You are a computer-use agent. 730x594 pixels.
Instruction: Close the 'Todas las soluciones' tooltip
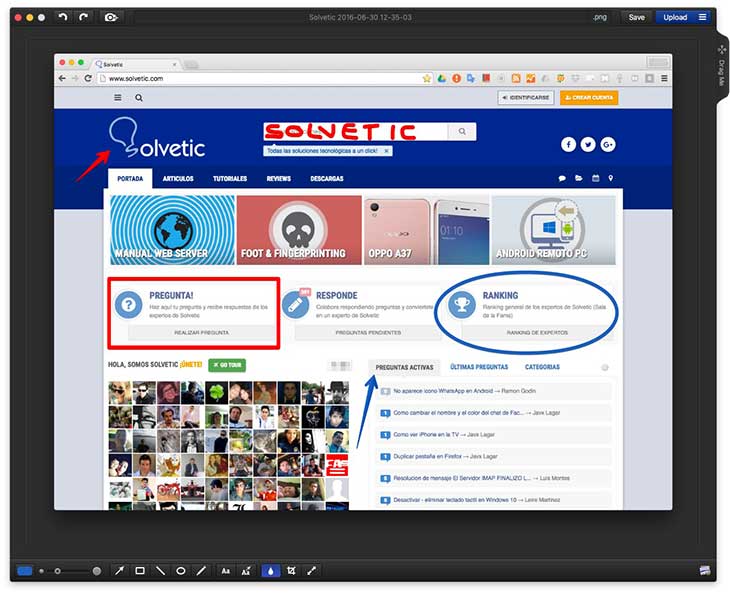point(386,151)
